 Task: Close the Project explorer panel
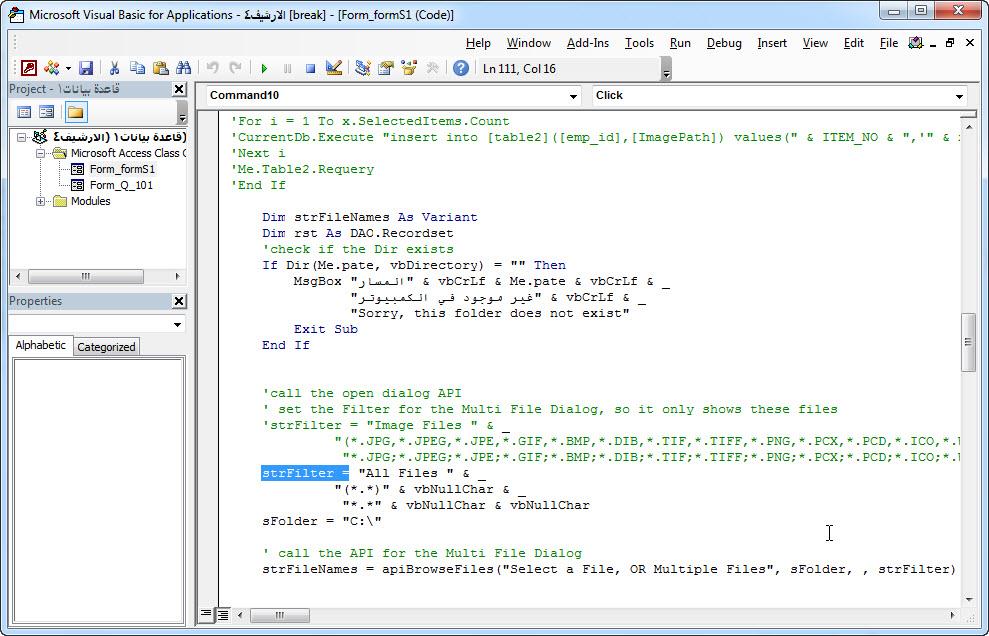[x=179, y=90]
